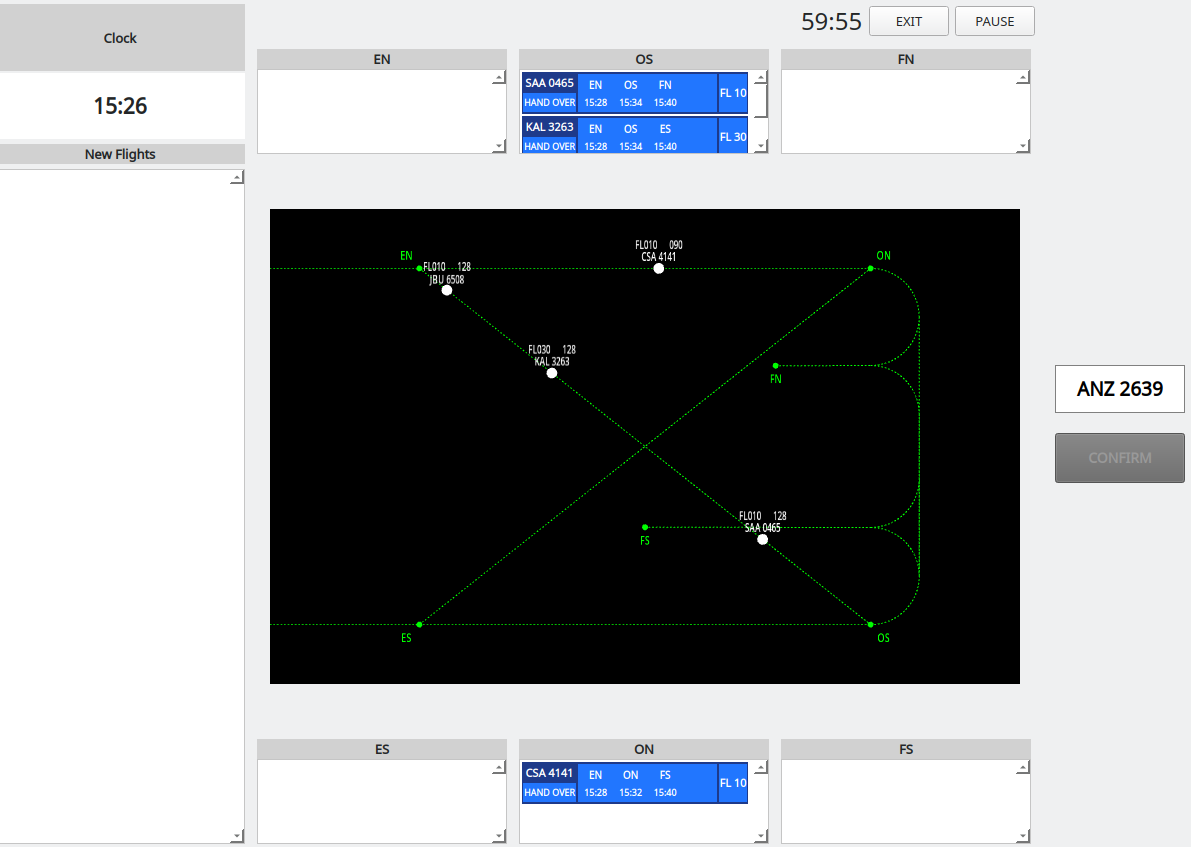Click the down scroll arrow of the OS panel
This screenshot has height=847, width=1191.
760,147
